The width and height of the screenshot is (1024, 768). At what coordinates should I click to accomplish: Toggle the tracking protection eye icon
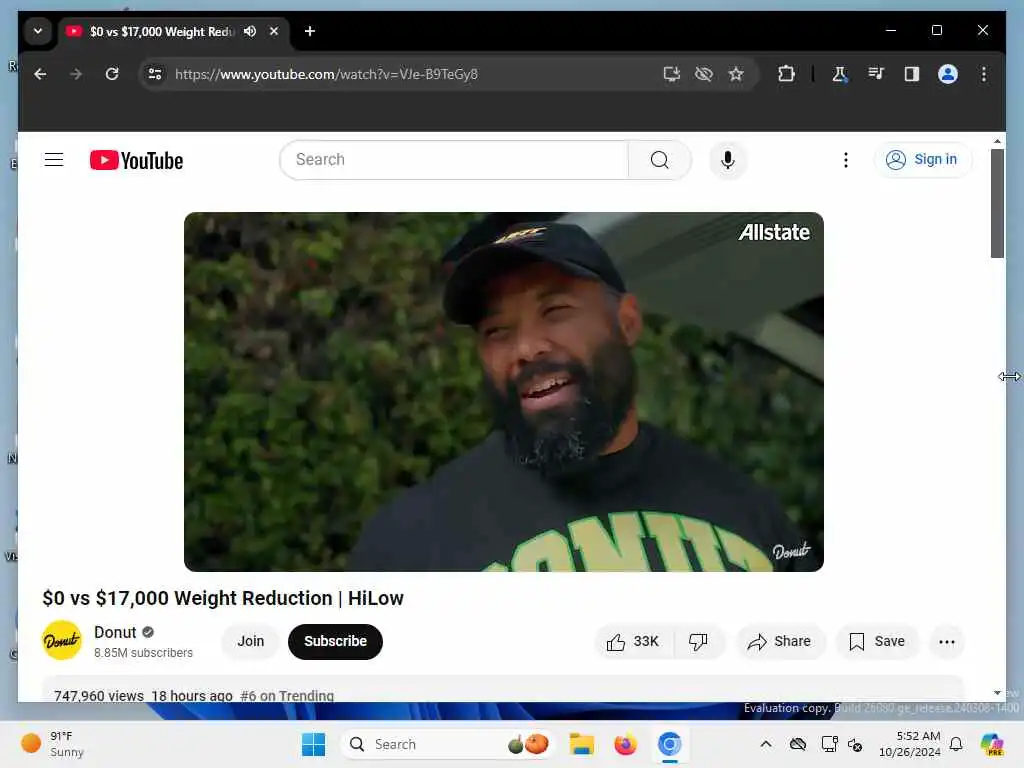[704, 74]
